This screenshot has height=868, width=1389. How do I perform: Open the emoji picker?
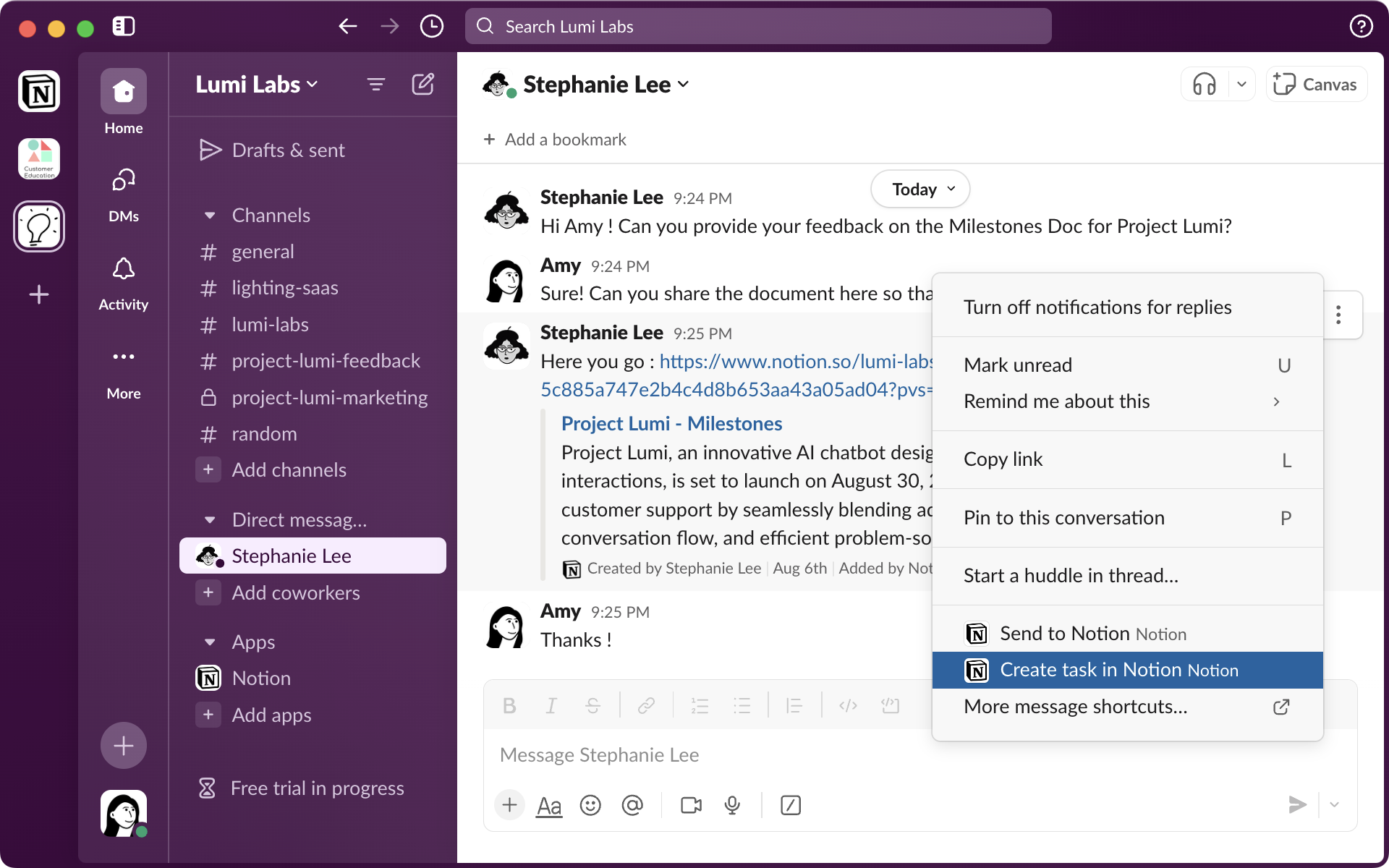(590, 805)
